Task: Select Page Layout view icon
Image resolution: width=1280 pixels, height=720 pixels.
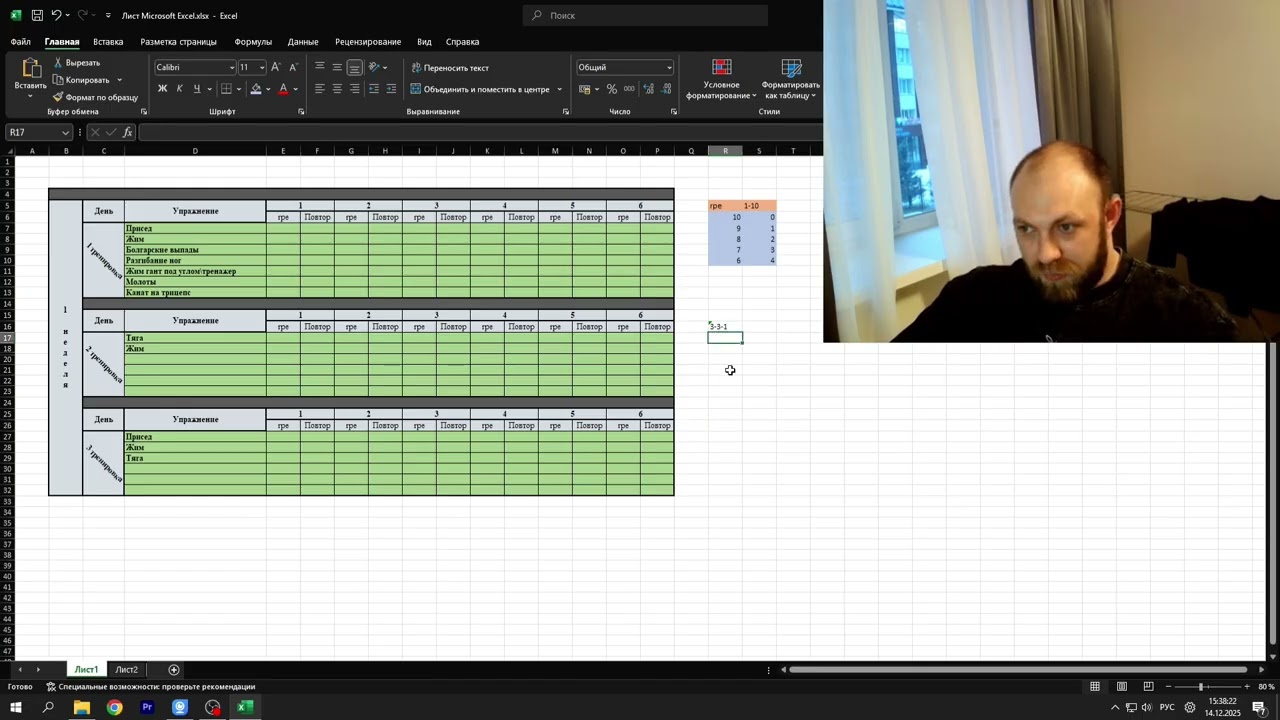Action: pyautogui.click(x=1122, y=686)
